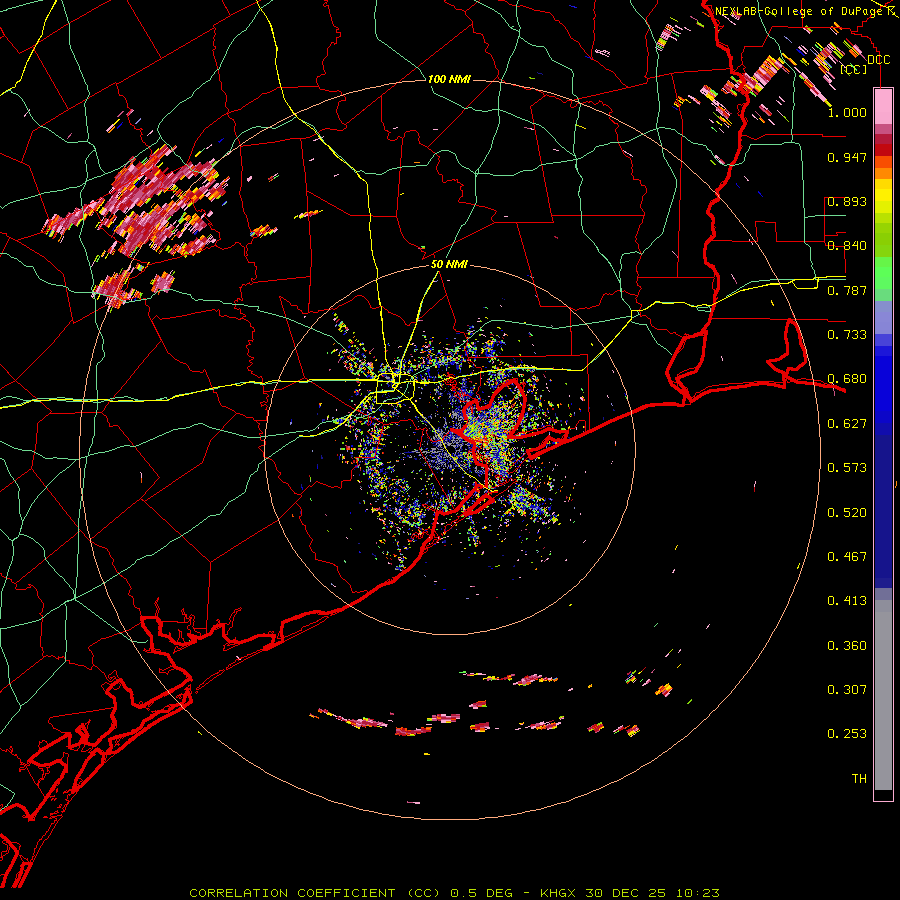
Task: Click the 0.787 legend value
Action: pyautogui.click(x=847, y=290)
